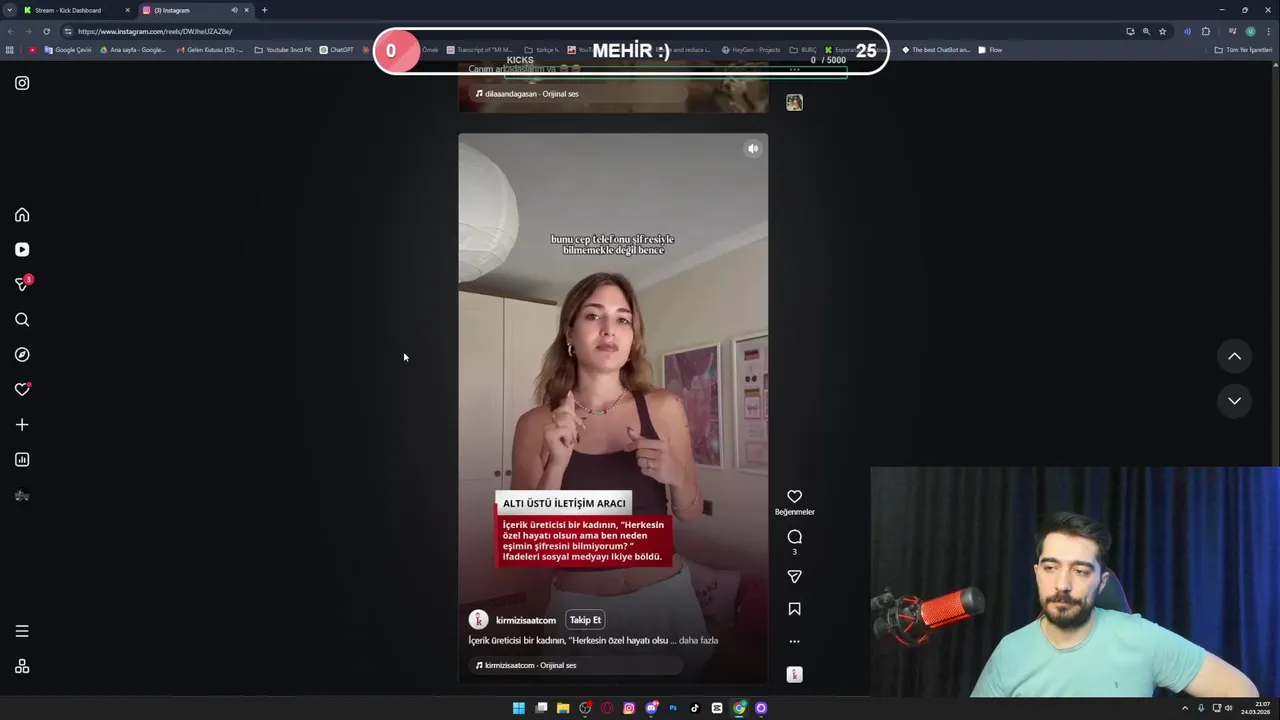Like the reel with heart icon
Screen dimensions: 1280x720
click(794, 497)
